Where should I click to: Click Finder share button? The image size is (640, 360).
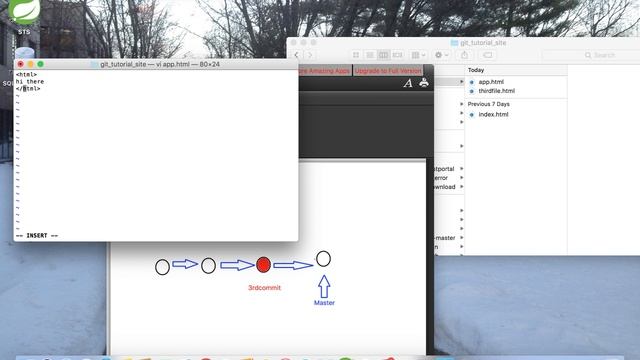click(464, 55)
